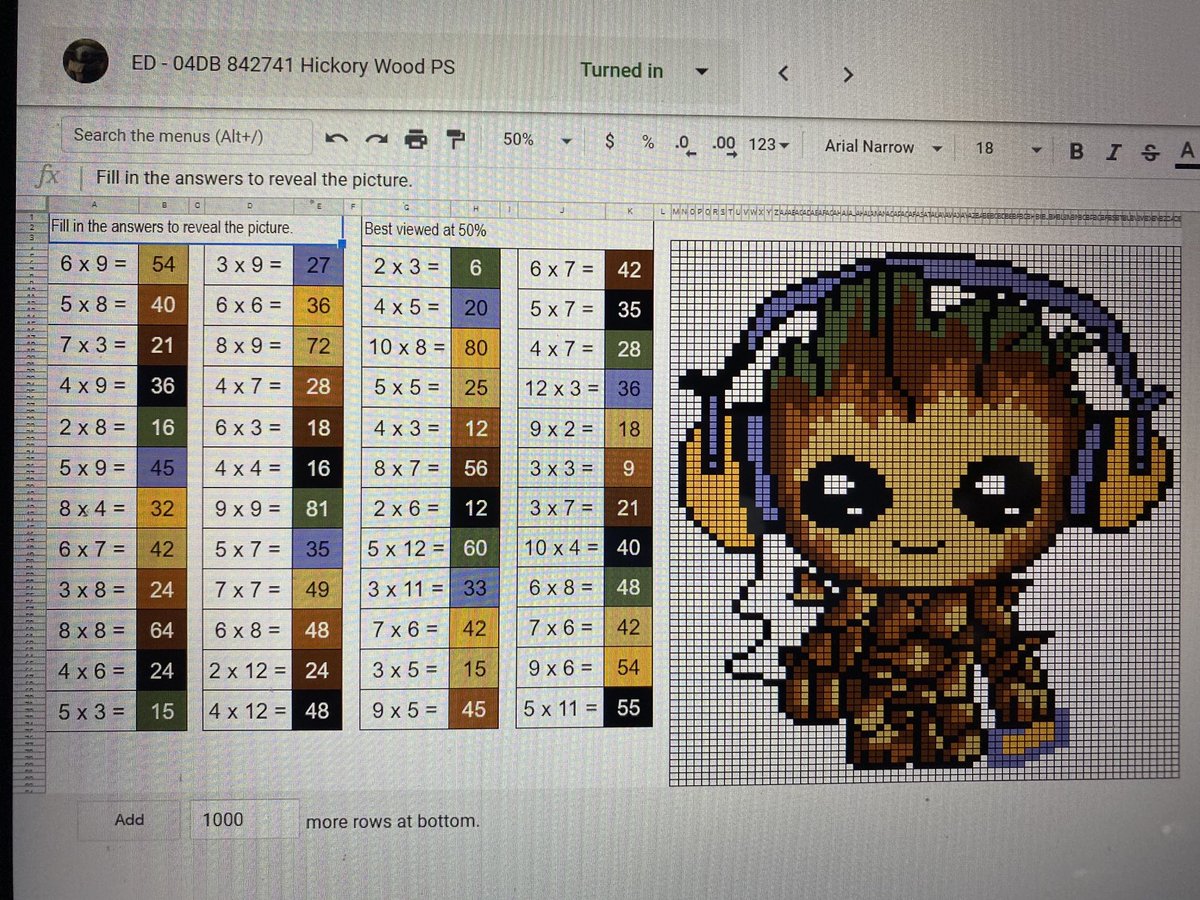1200x900 pixels.
Task: Select the green answer cell 6 beside 2 x 3
Action: 475,268
